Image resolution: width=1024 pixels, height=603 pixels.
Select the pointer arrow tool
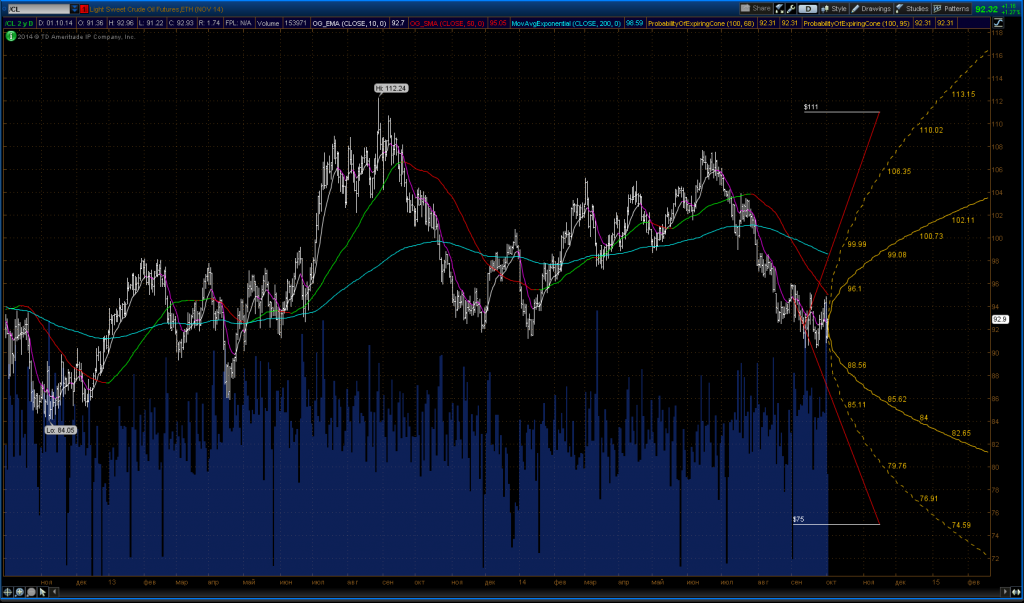(43, 591)
